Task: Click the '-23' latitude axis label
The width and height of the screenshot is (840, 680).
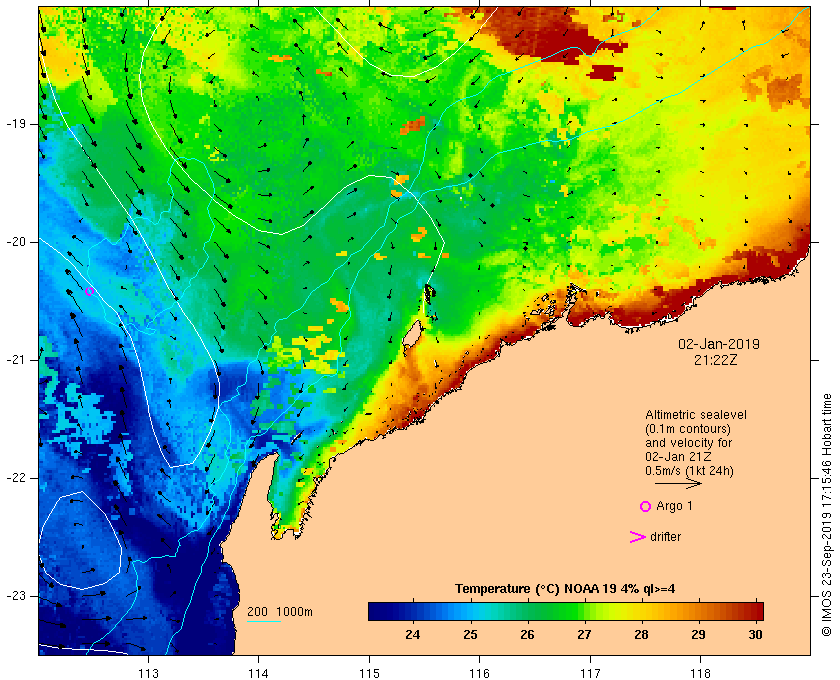Action: (x=16, y=596)
